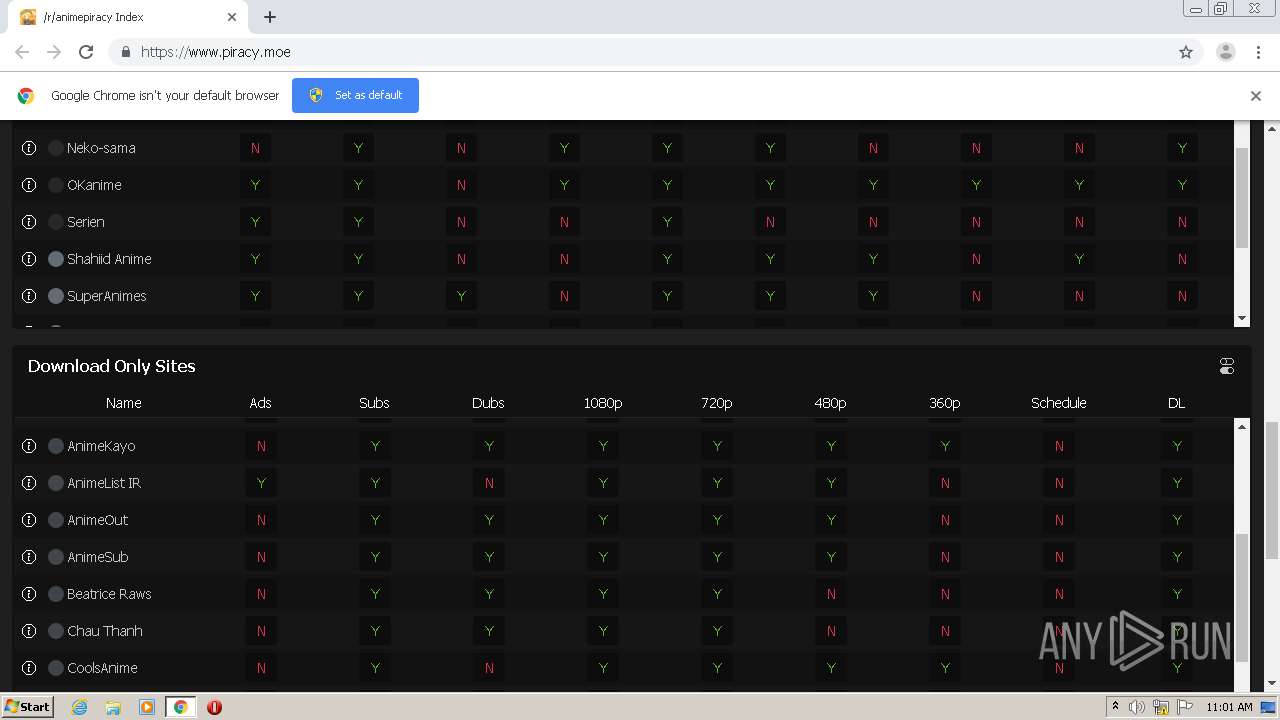Open media player from taskbar
This screenshot has width=1280, height=720.
[x=147, y=707]
